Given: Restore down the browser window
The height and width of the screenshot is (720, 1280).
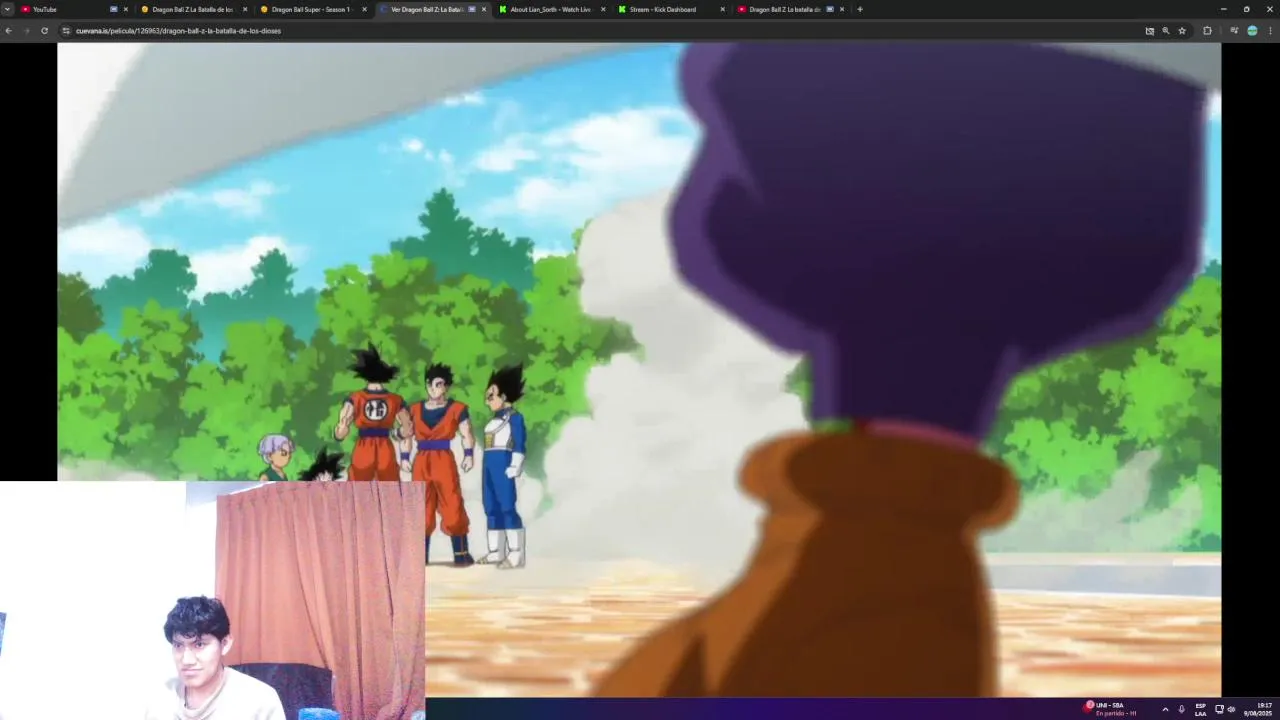Looking at the screenshot, I should coord(1246,9).
